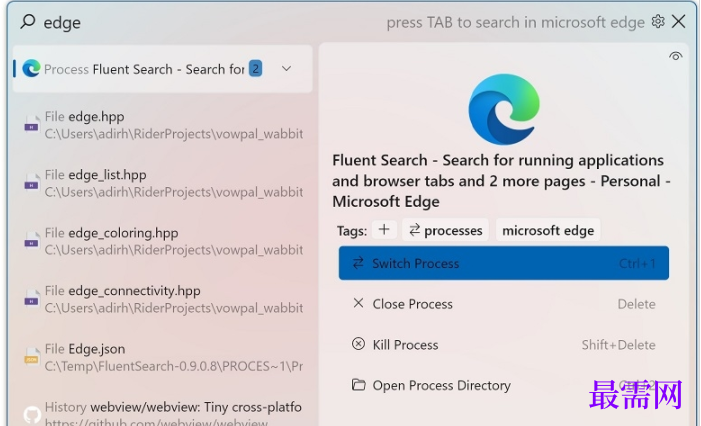Click the Open Process Directory folder icon

358,384
